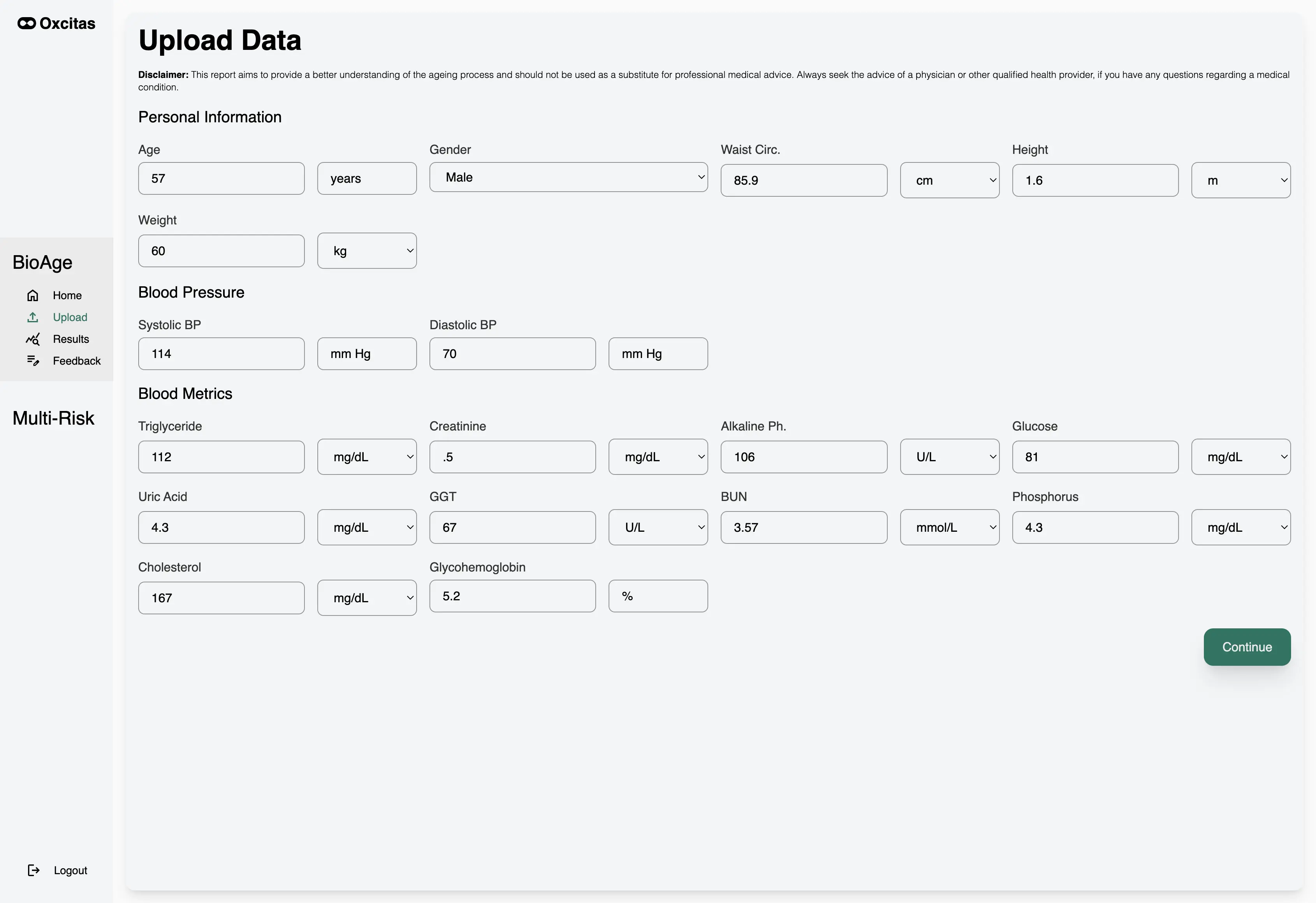Open the Feedback menu item
The width and height of the screenshot is (1316, 903).
77,361
